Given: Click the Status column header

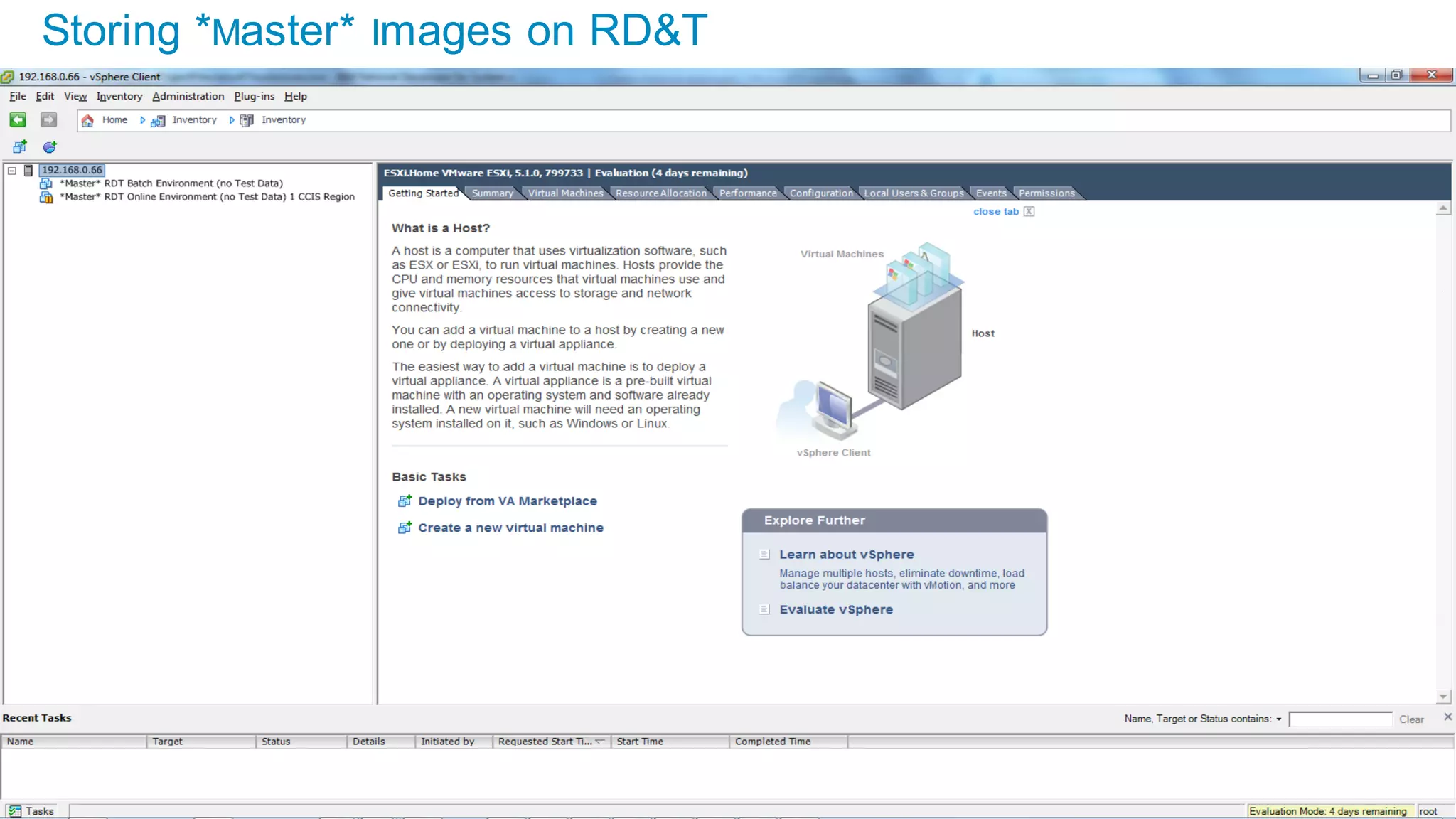Looking at the screenshot, I should 301,742.
